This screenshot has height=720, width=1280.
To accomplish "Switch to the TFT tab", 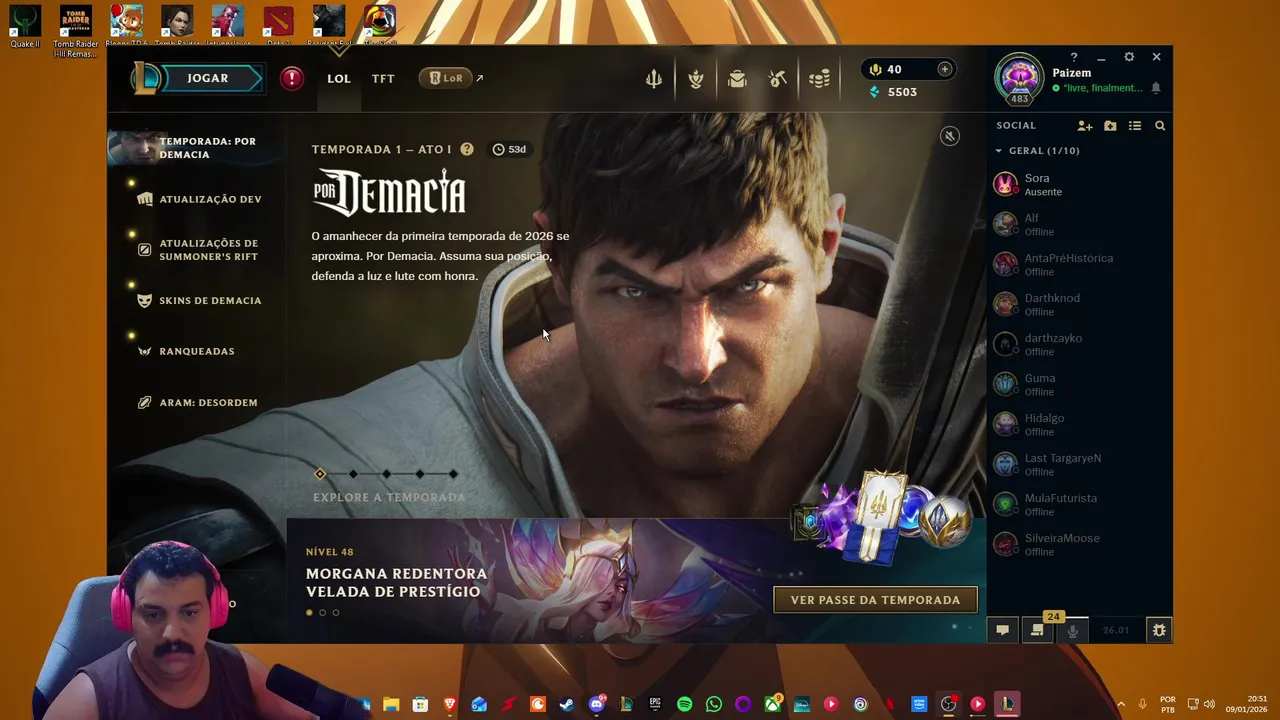I will coord(383,78).
